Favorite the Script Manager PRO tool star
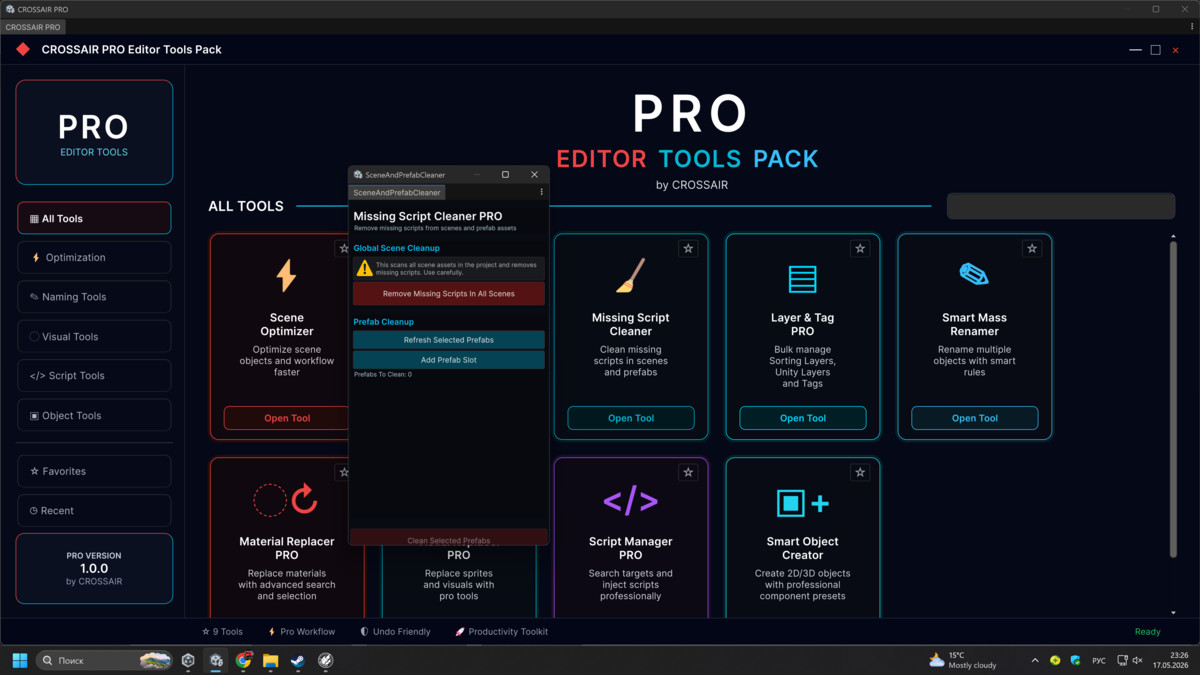The height and width of the screenshot is (675, 1200). [688, 472]
